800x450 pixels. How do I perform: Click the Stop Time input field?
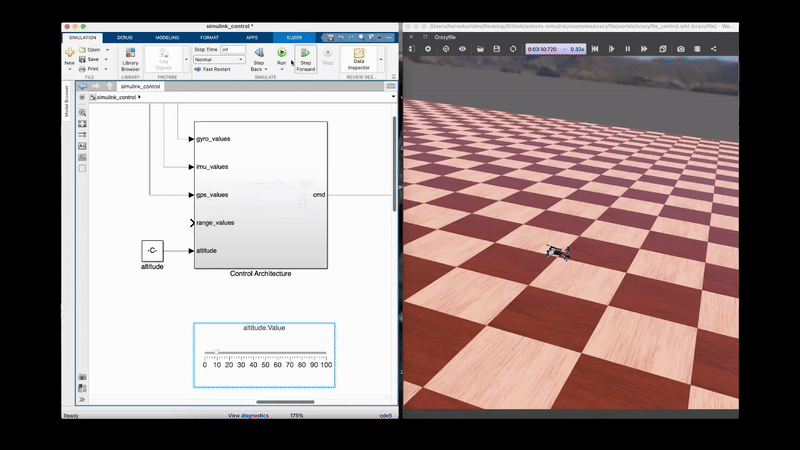point(233,49)
